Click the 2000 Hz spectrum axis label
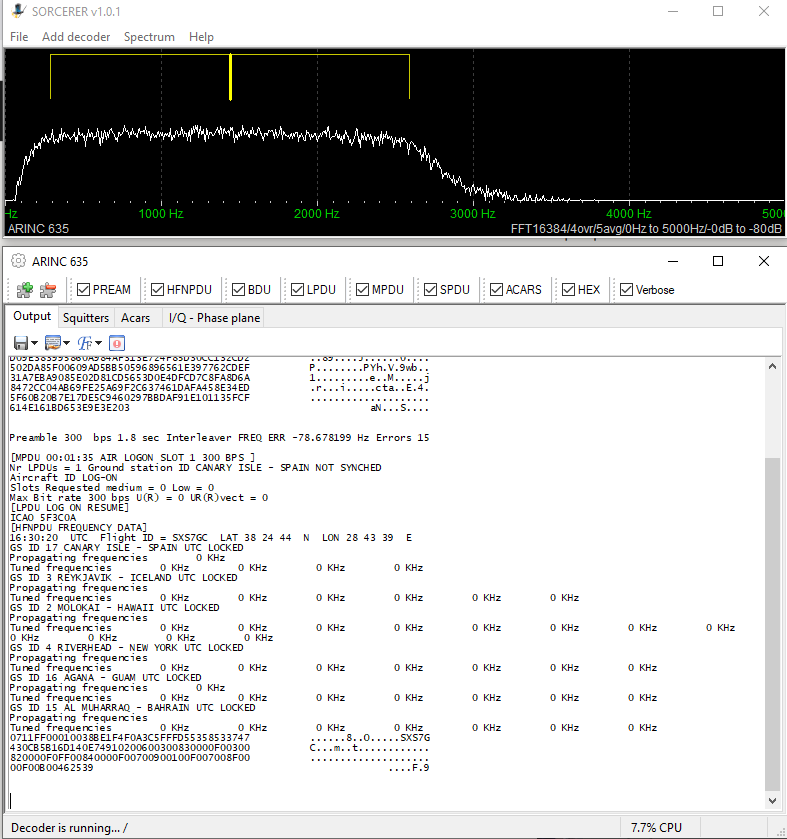 [x=317, y=214]
